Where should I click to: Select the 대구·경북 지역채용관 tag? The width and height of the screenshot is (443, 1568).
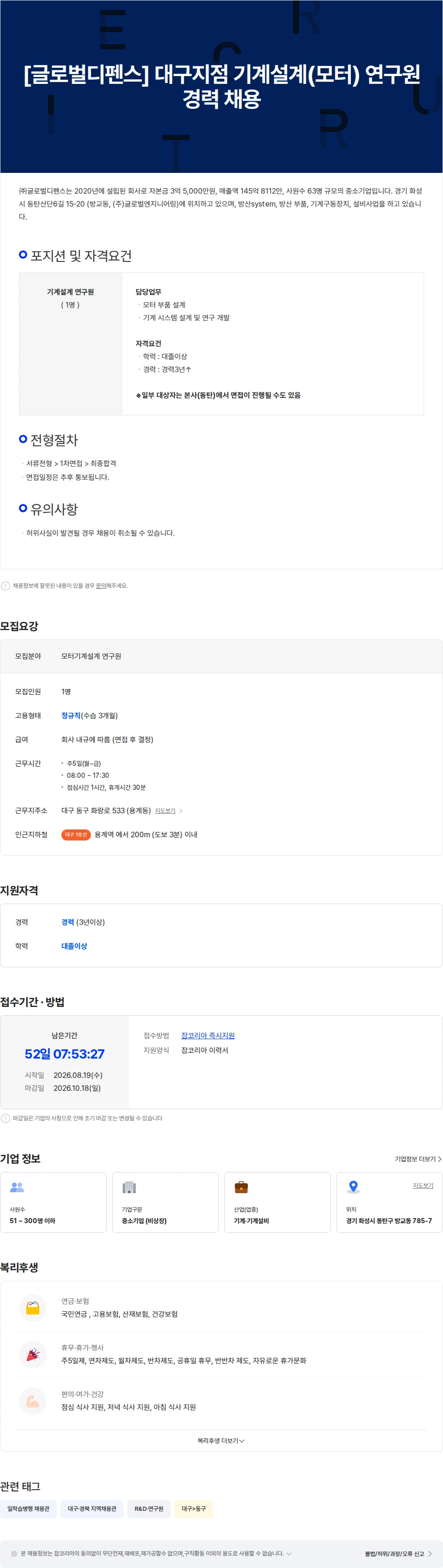92,1509
